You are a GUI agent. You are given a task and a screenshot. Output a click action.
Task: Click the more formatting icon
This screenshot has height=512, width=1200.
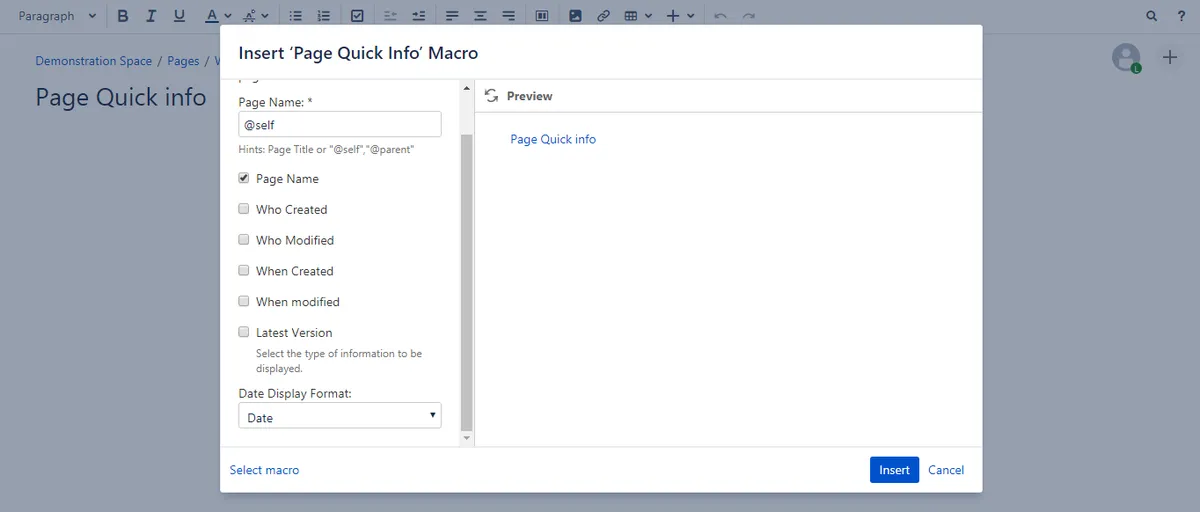(x=250, y=16)
